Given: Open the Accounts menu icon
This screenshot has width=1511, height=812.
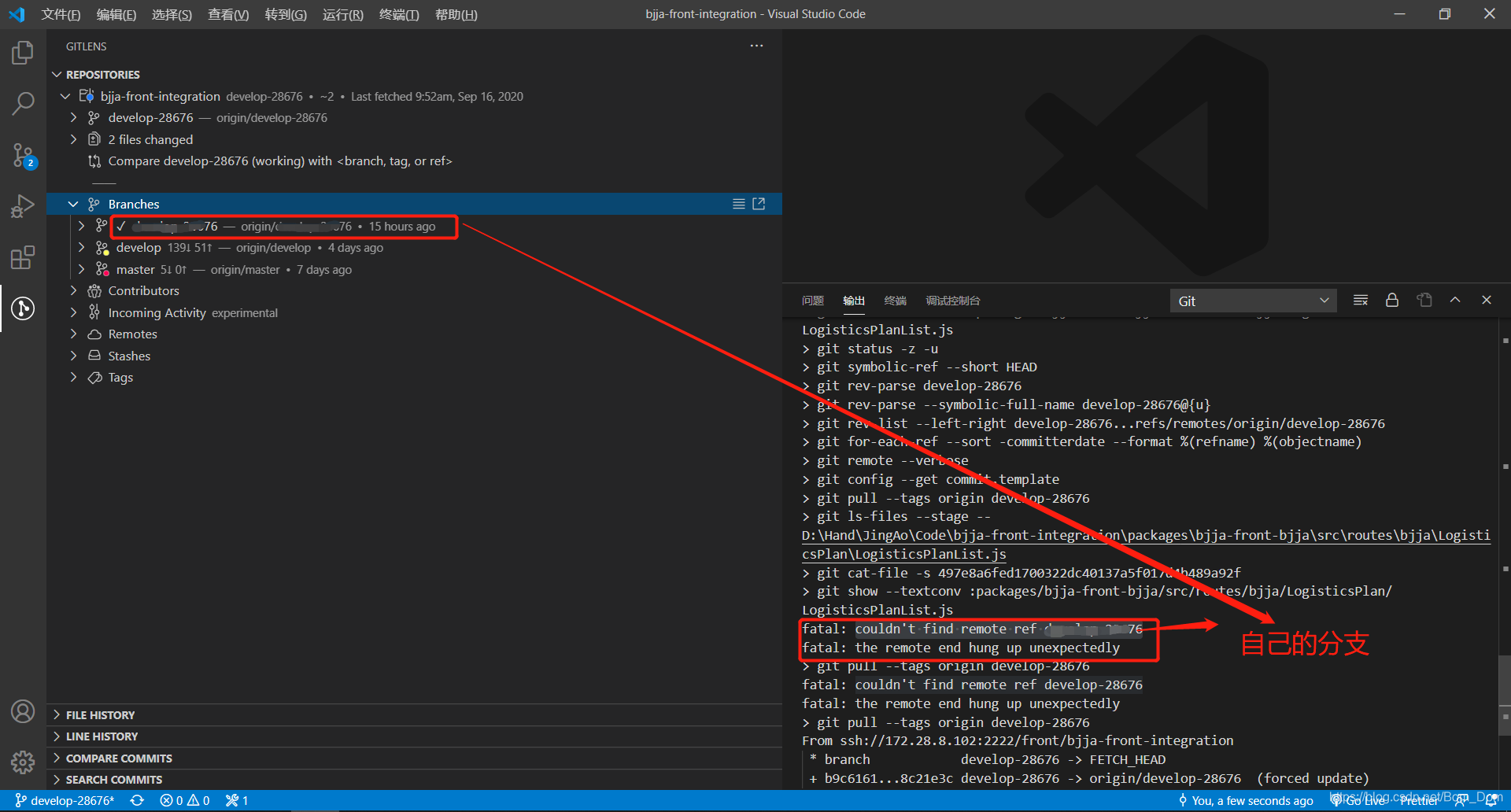Looking at the screenshot, I should pyautogui.click(x=23, y=711).
